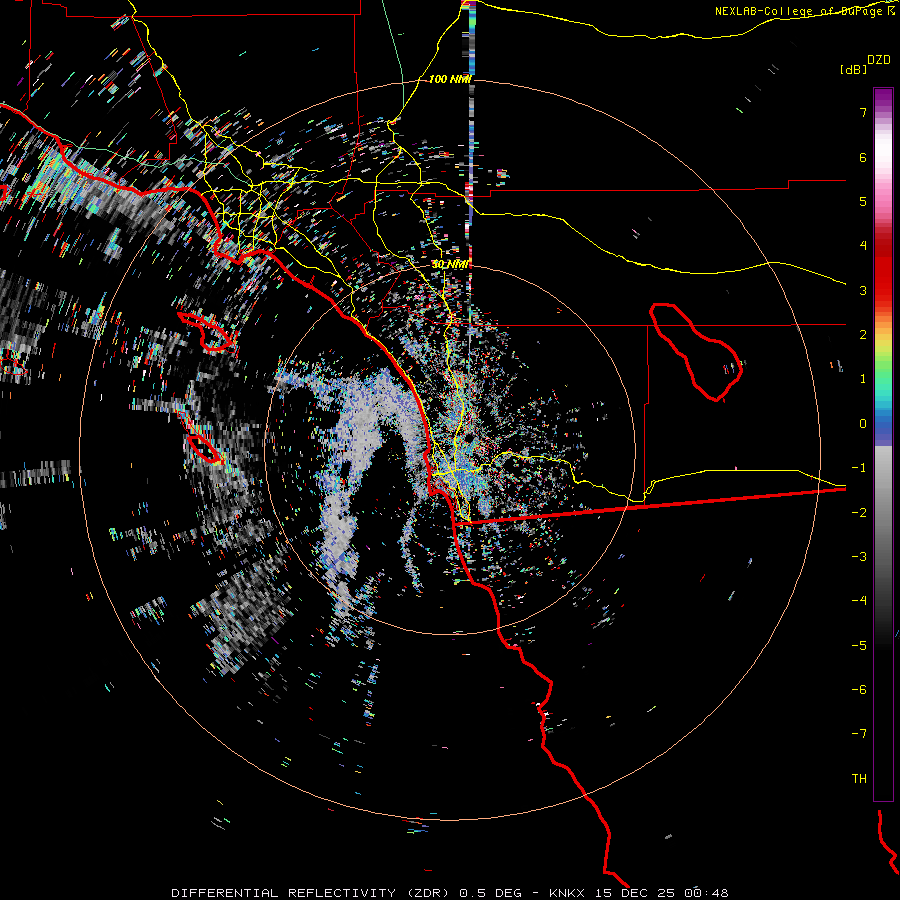Click the "100 NMI" range ring label
The width and height of the screenshot is (900, 900).
pos(449,79)
